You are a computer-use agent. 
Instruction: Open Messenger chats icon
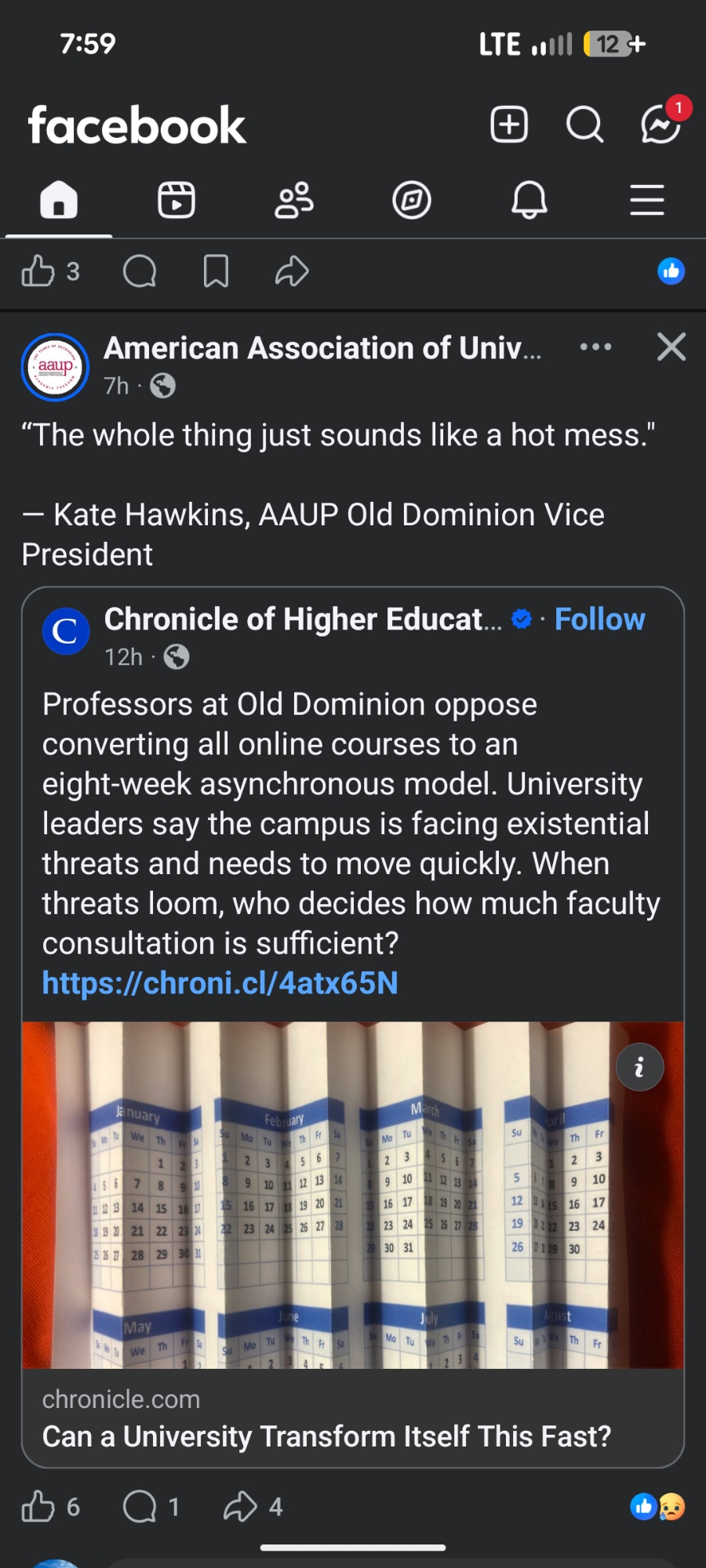660,125
